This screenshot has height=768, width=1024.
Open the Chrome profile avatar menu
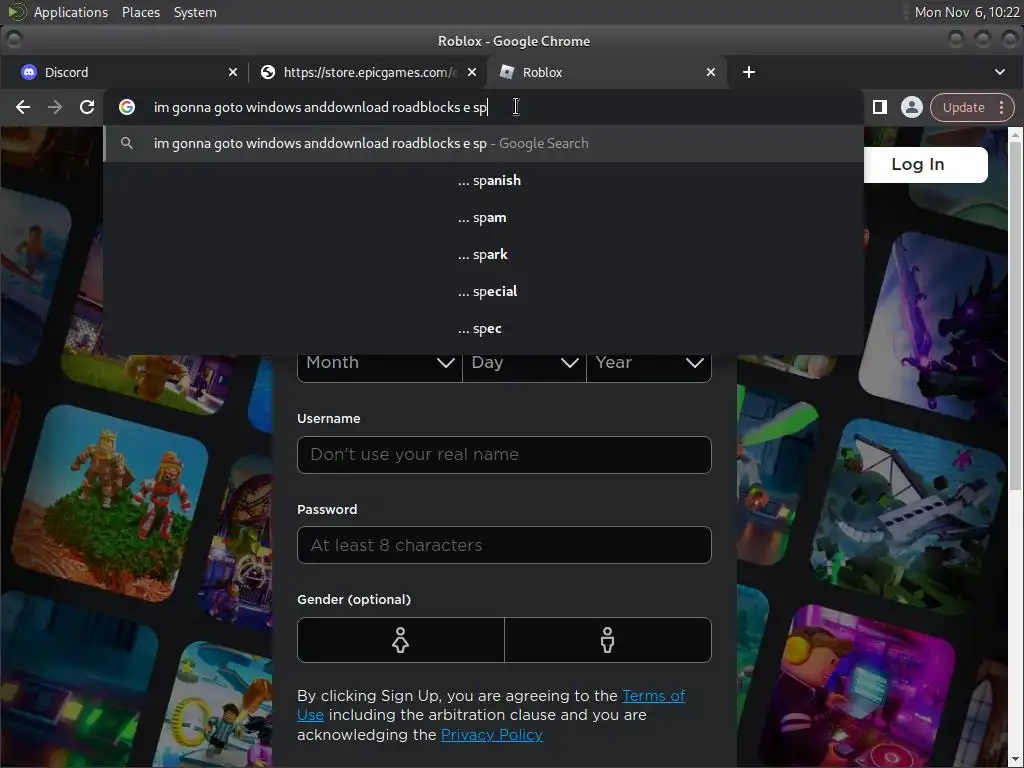[912, 107]
